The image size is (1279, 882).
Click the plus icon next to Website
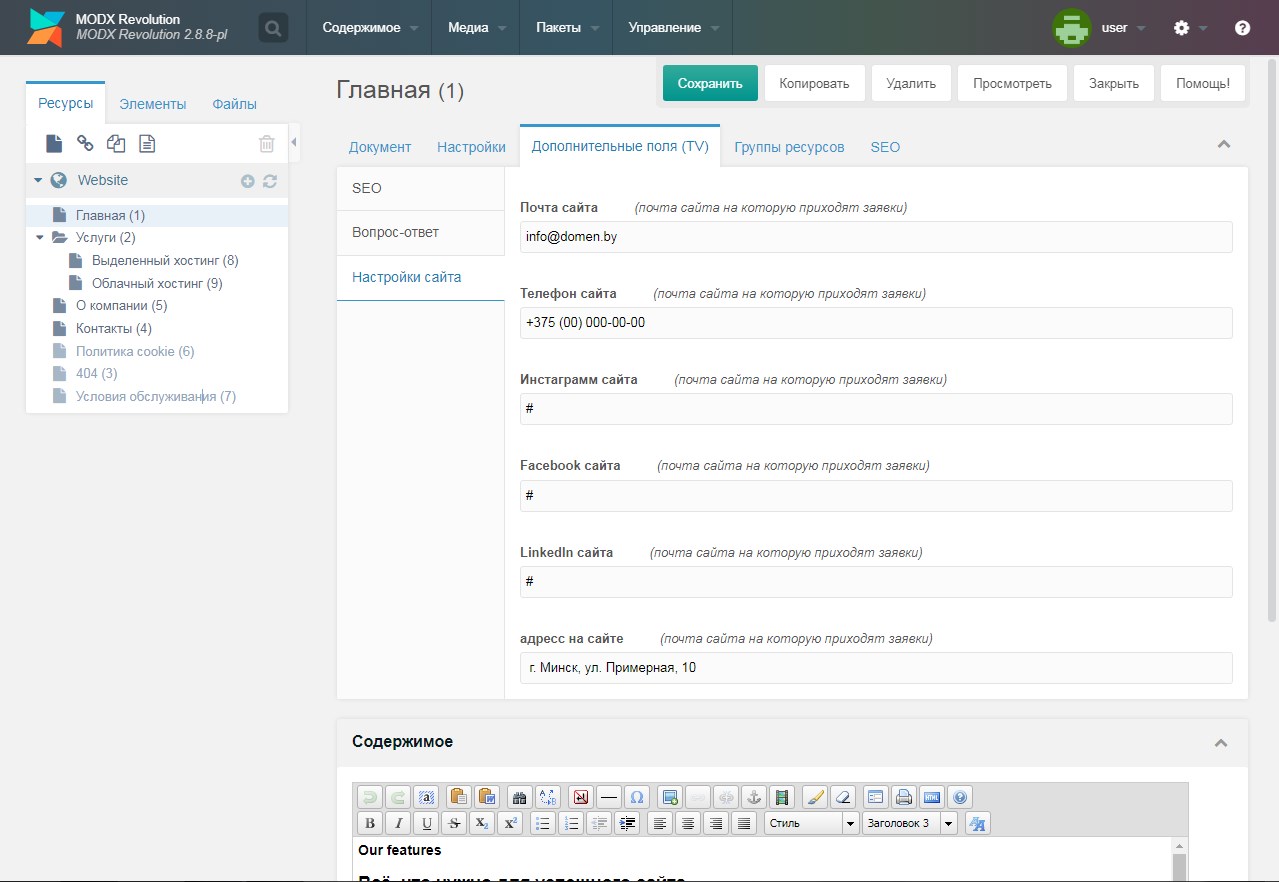tap(248, 181)
